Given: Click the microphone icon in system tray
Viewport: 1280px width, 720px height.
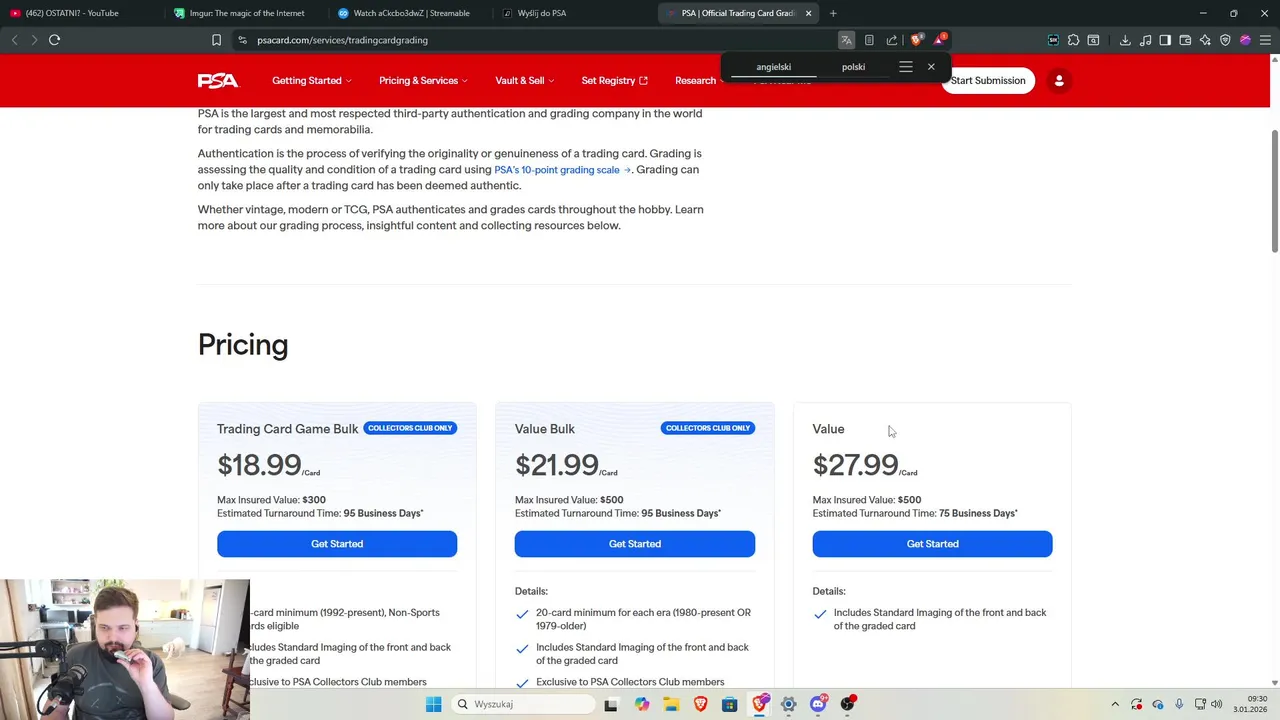Looking at the screenshot, I should [1179, 704].
